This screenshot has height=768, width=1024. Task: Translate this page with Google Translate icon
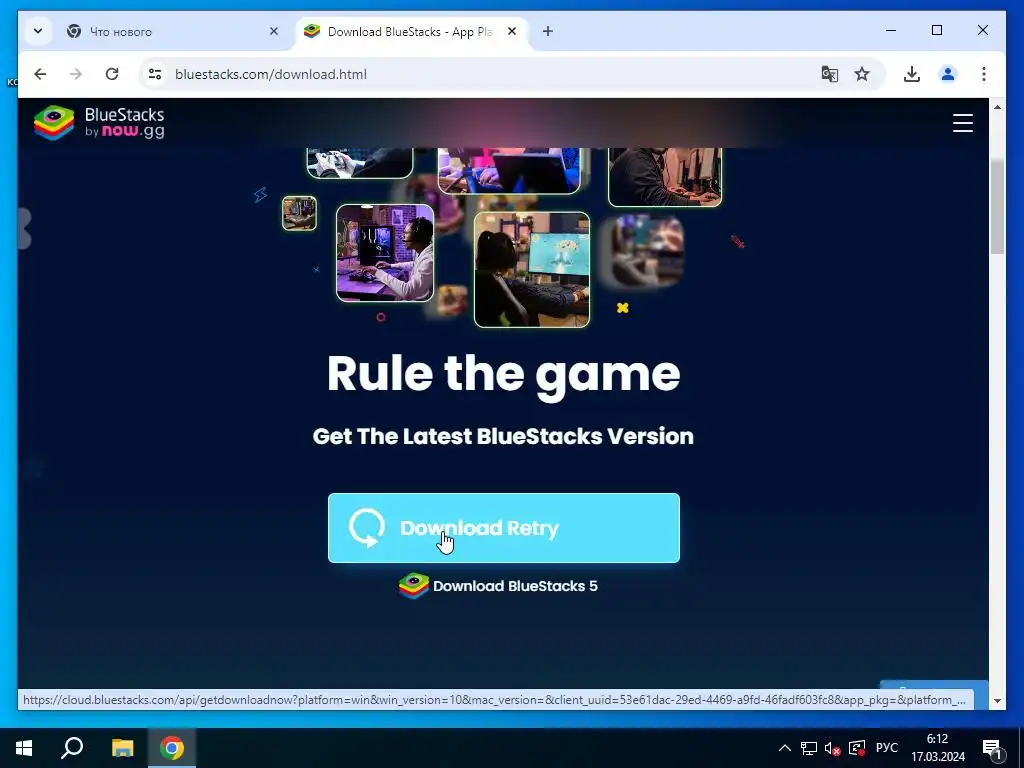(x=829, y=74)
